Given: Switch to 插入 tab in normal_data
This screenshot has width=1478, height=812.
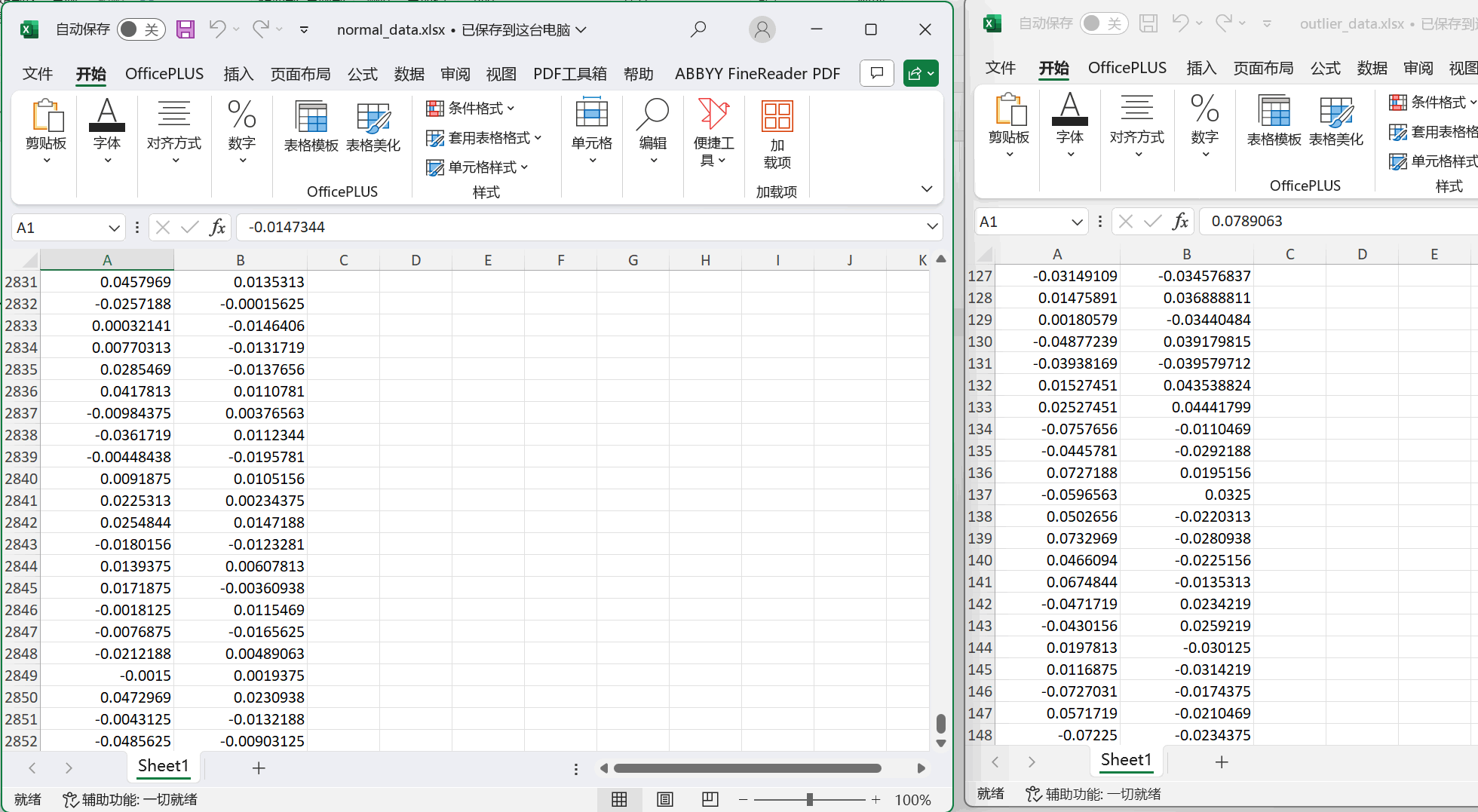Looking at the screenshot, I should pos(238,74).
